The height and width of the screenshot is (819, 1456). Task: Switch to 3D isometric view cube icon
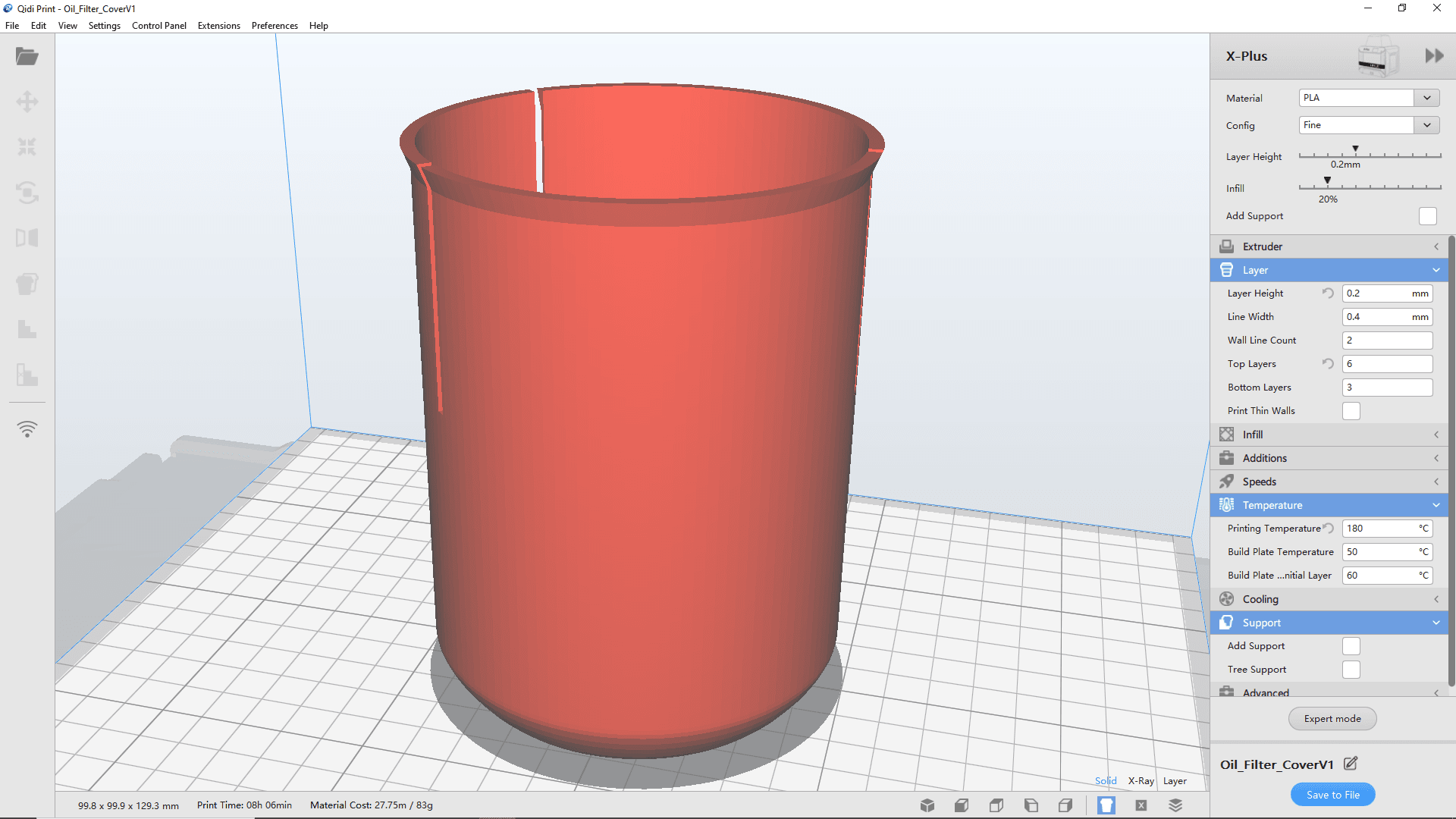(927, 805)
